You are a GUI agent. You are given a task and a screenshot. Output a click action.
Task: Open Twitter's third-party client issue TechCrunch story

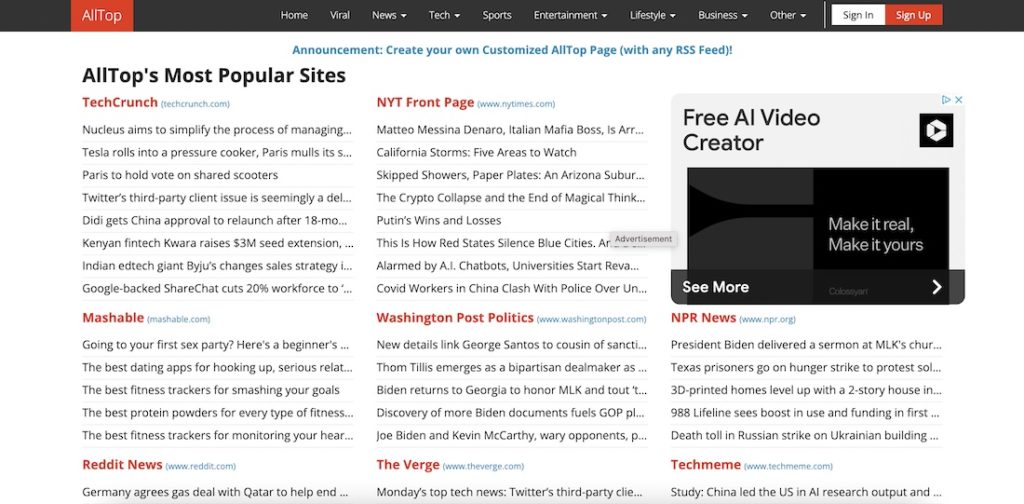[217, 198]
